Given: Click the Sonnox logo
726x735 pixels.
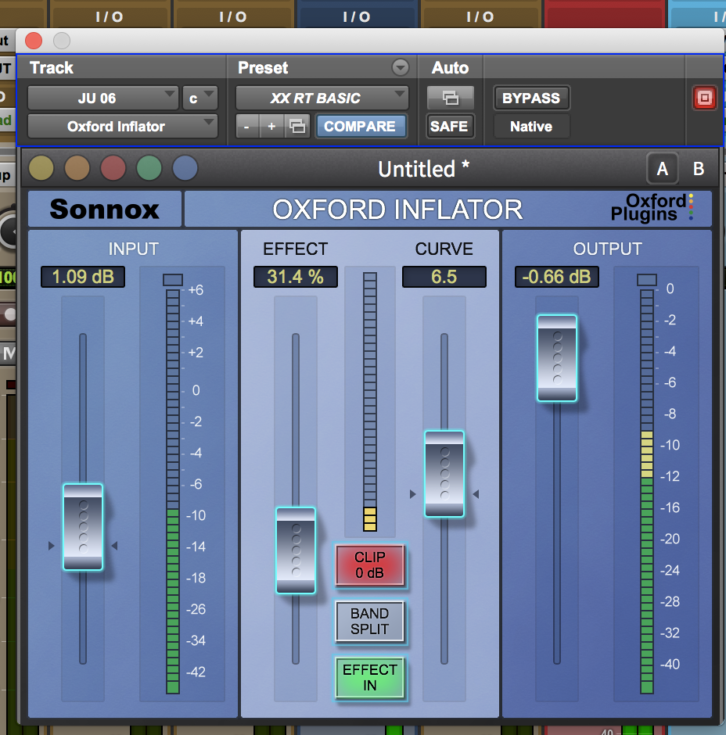Looking at the screenshot, I should pos(105,209).
